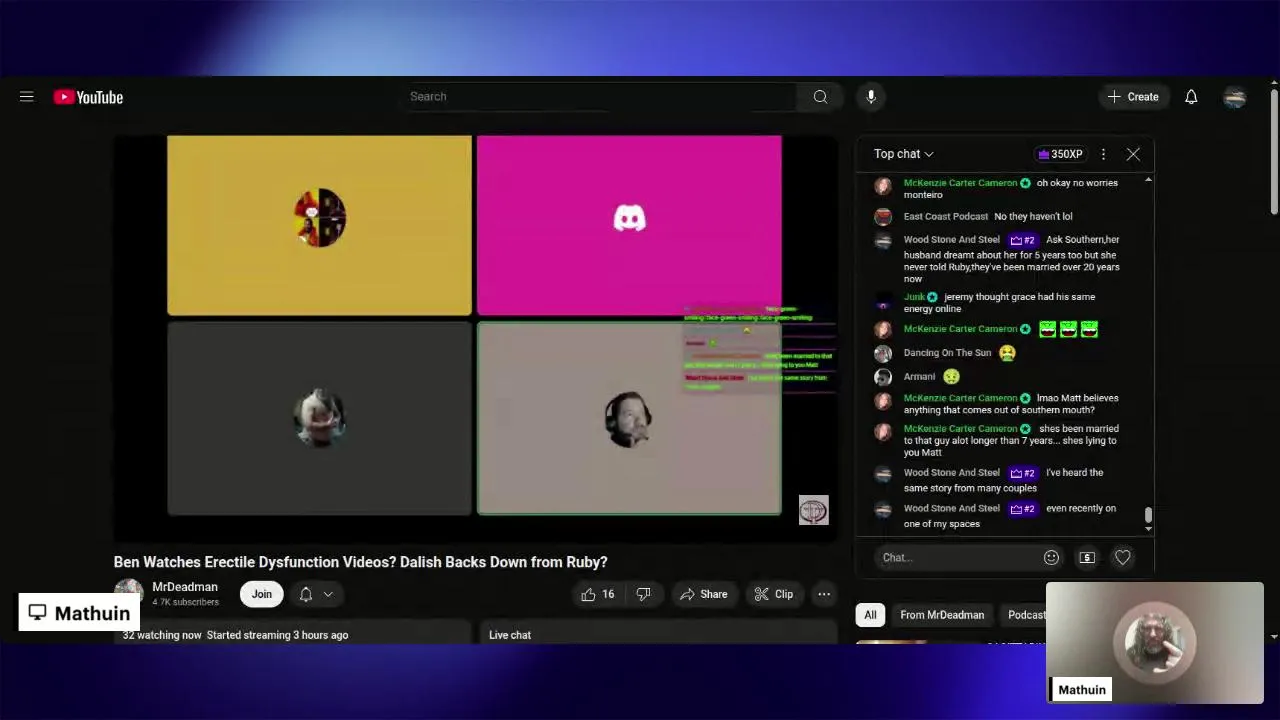Viewport: 1280px width, 720px height.
Task: Send a Super Chat via dollar icon
Action: pos(1087,558)
